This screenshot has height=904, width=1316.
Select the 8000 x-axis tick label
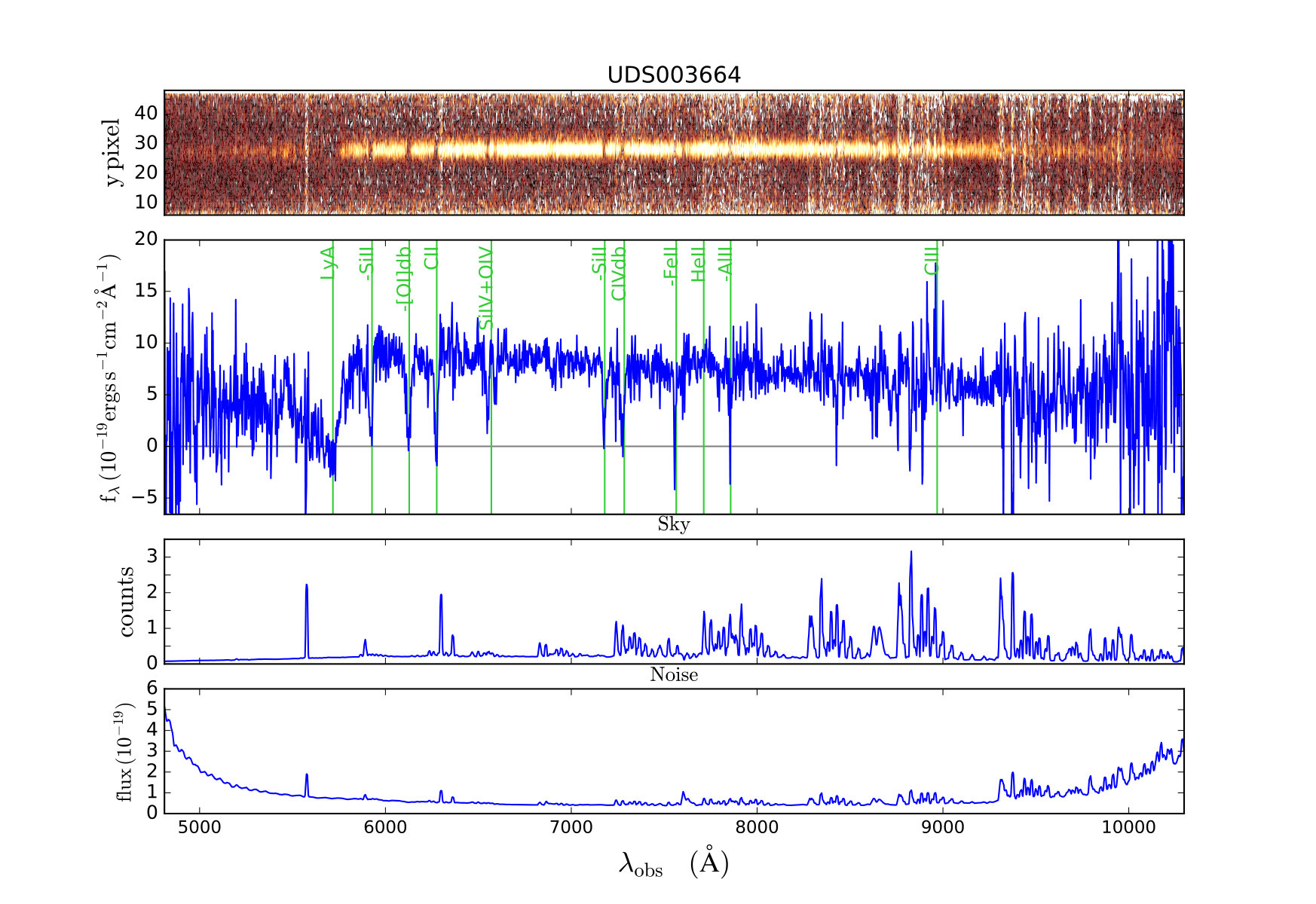757,827
